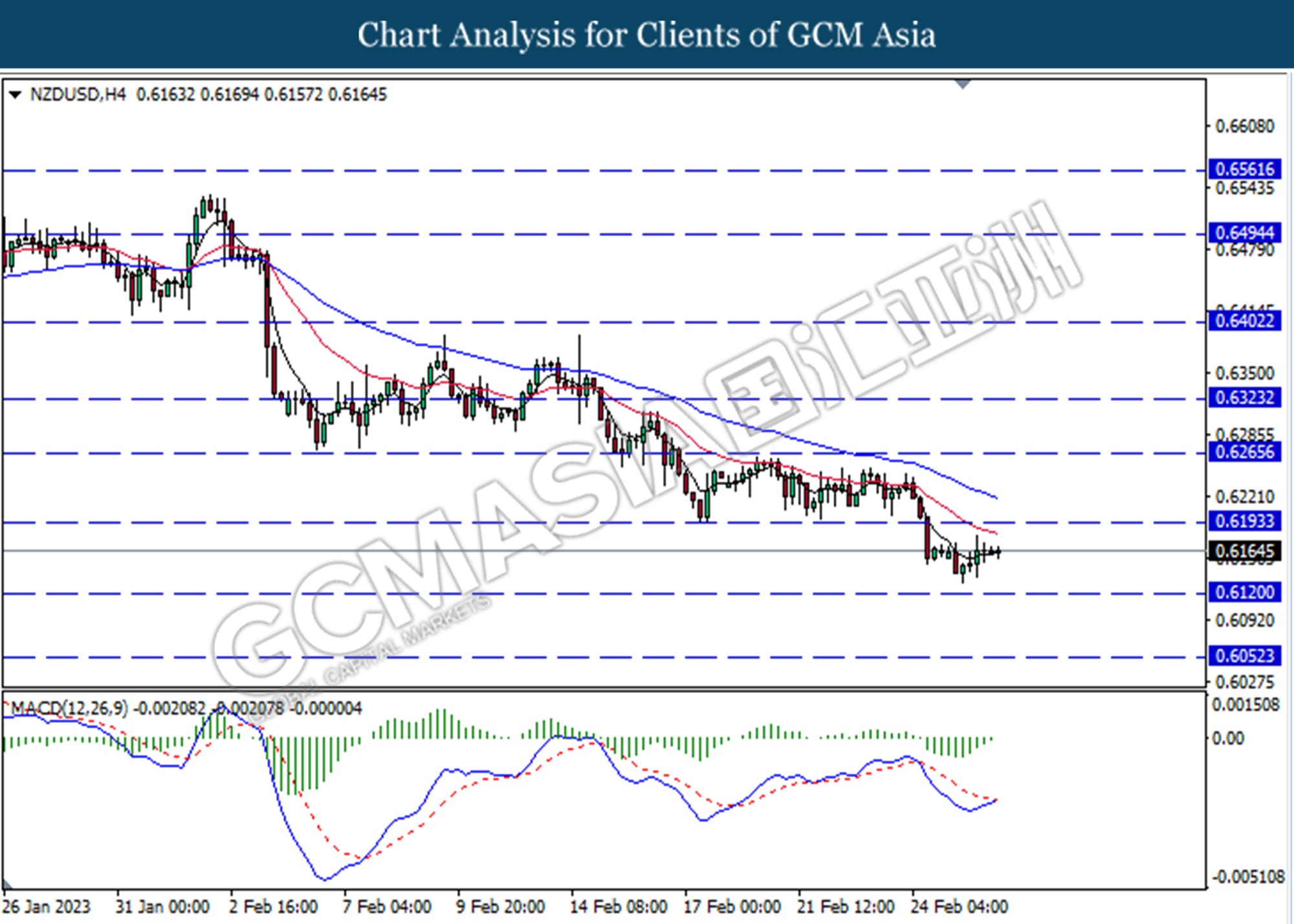Select the 0.61200 price level label

1245,592
